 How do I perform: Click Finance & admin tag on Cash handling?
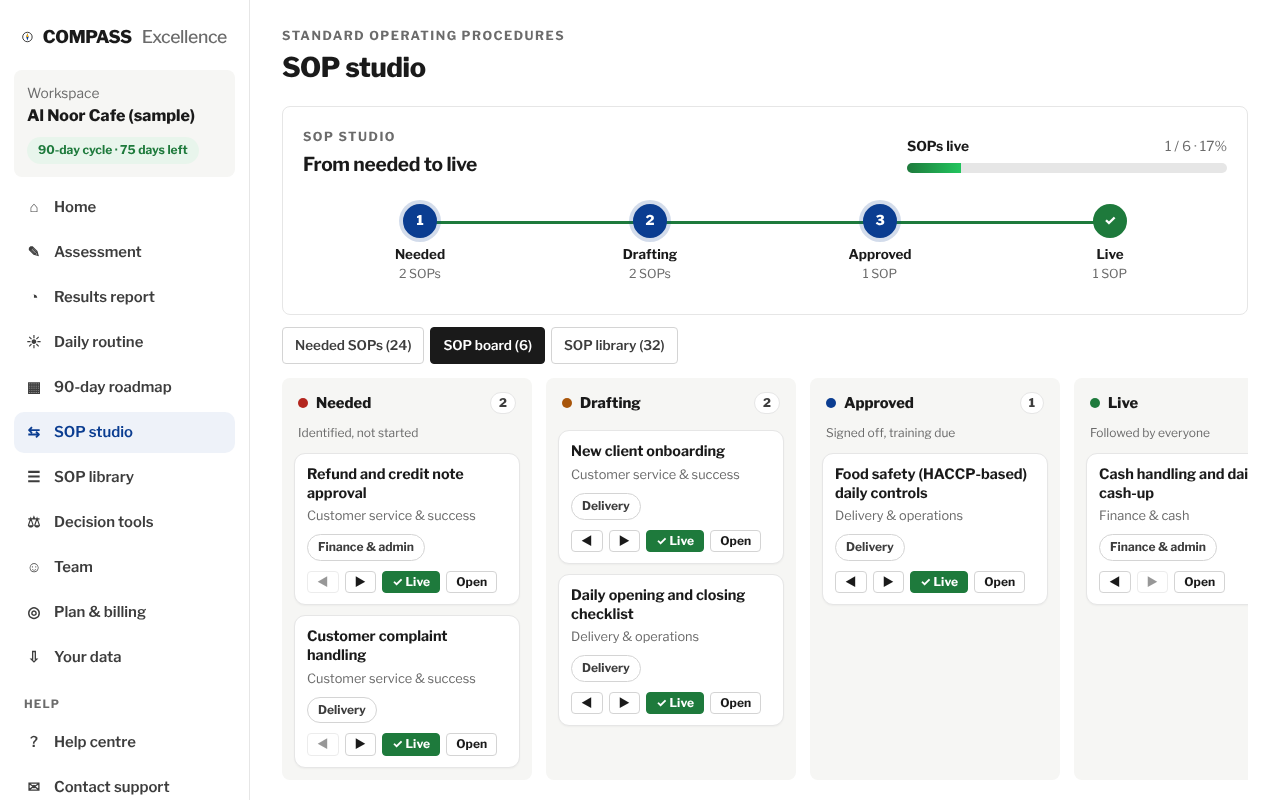click(x=1158, y=547)
